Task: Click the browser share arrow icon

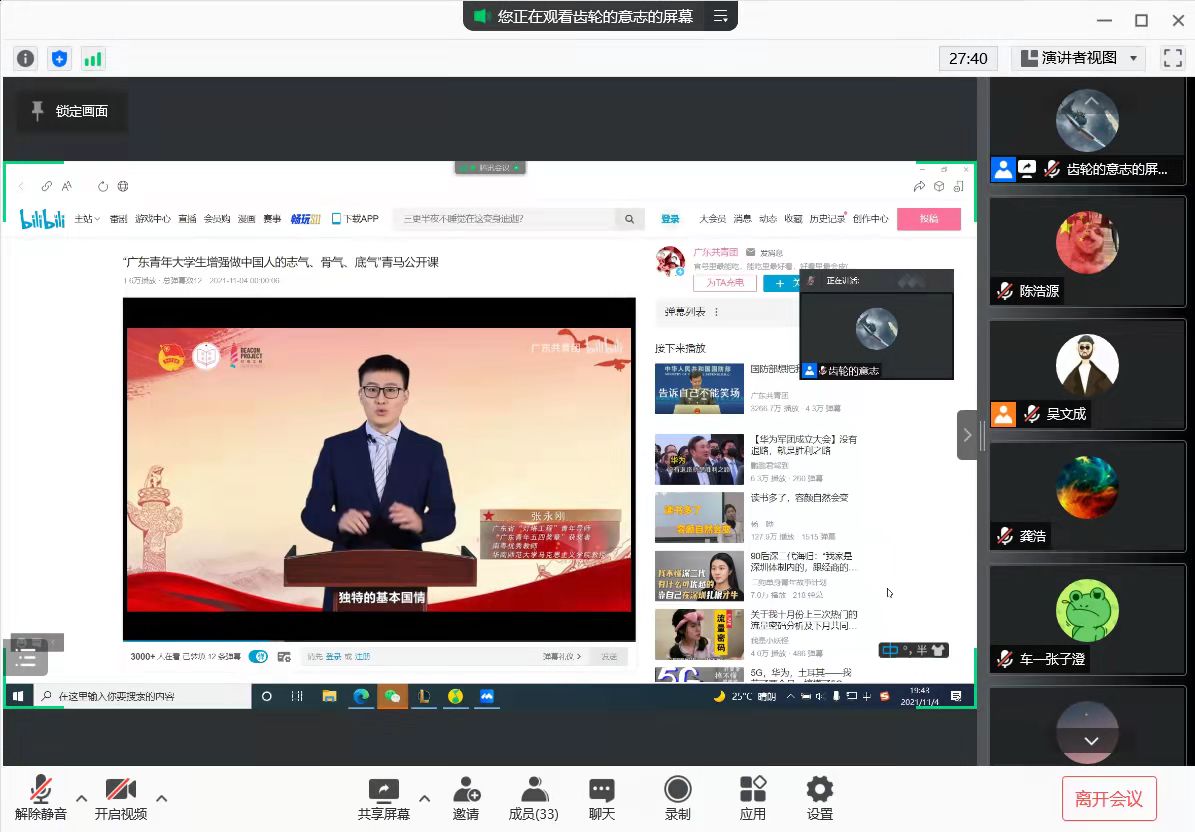Action: [919, 187]
